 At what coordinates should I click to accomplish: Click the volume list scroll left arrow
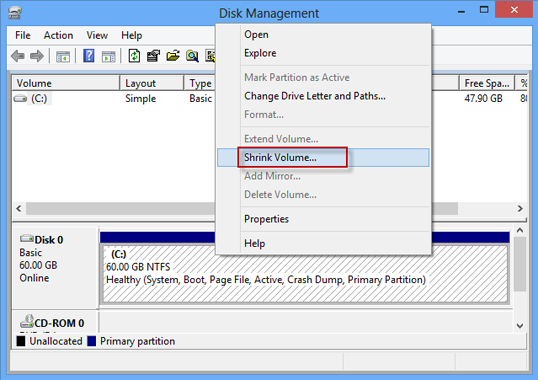point(19,209)
